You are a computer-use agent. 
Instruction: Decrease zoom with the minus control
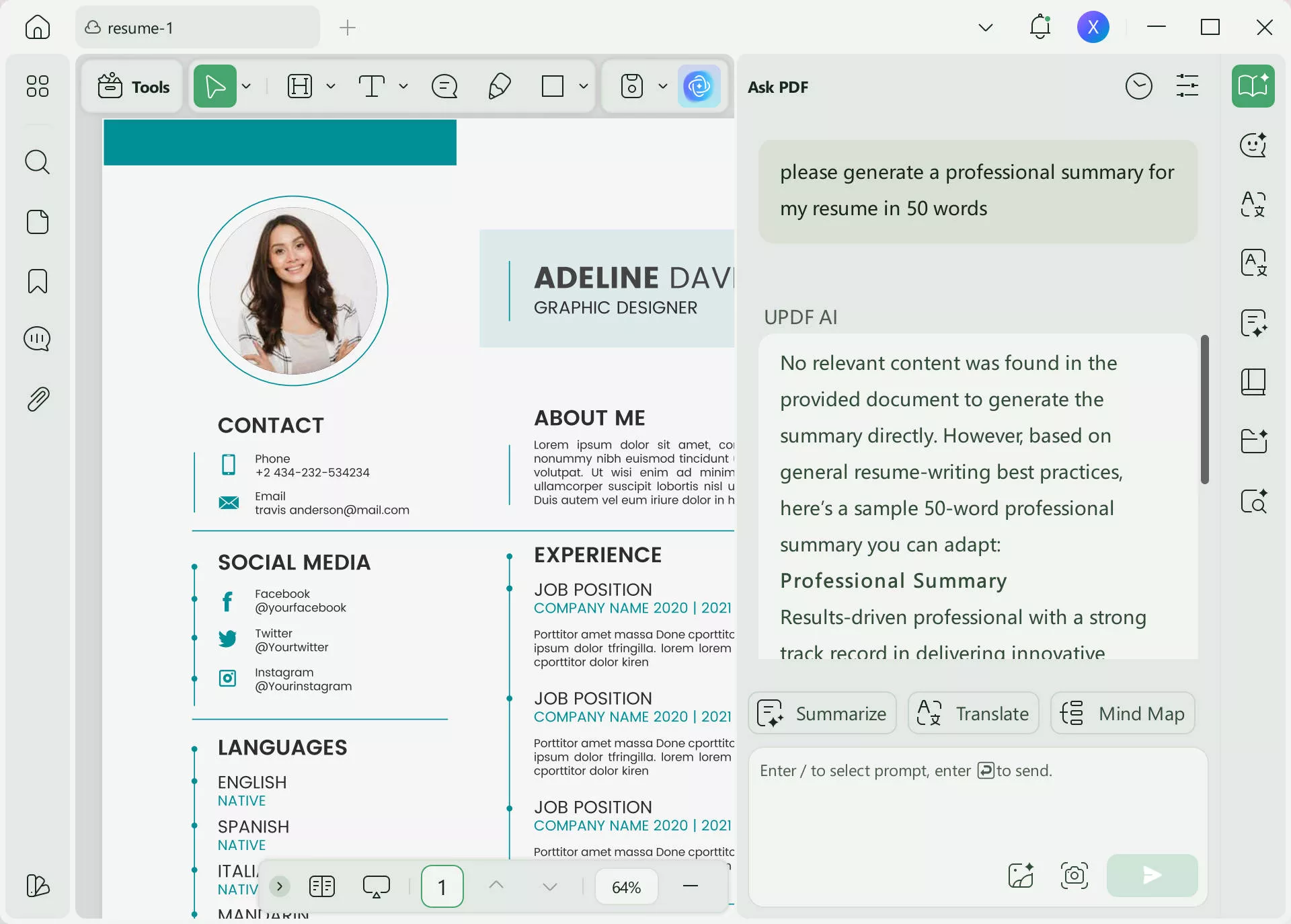pos(691,886)
